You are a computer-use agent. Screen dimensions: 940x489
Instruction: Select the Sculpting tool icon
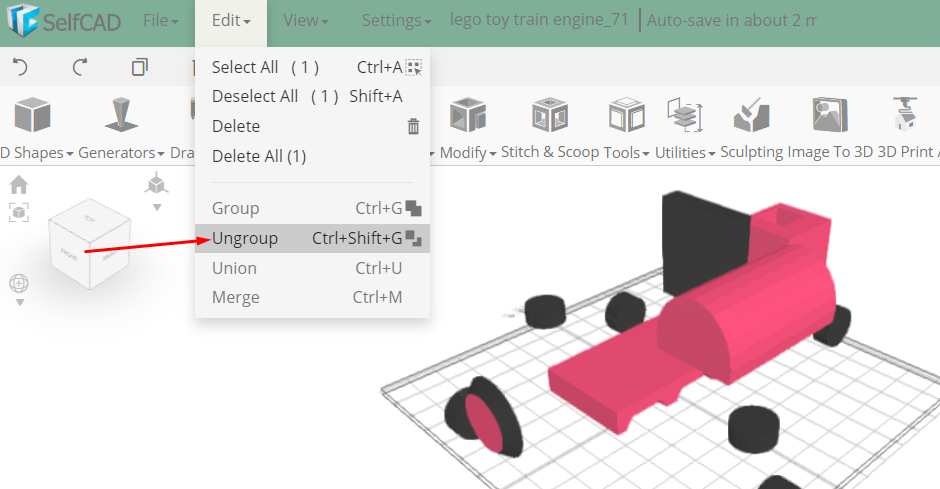(x=751, y=114)
